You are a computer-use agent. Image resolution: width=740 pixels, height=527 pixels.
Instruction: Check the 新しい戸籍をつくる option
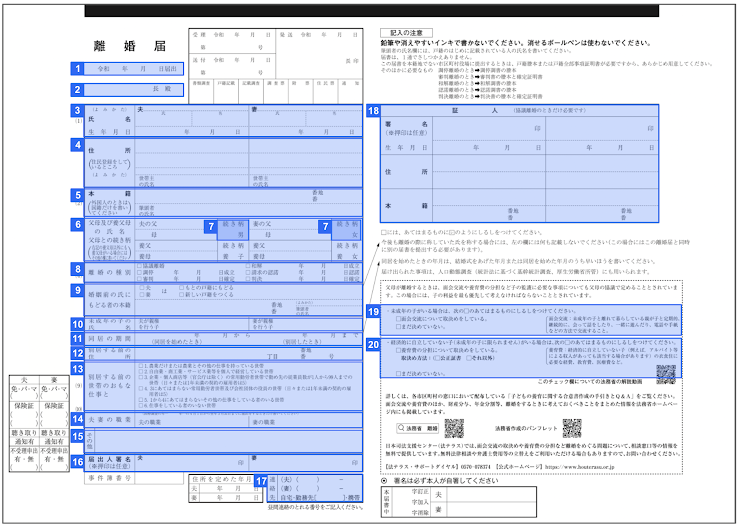point(181,293)
